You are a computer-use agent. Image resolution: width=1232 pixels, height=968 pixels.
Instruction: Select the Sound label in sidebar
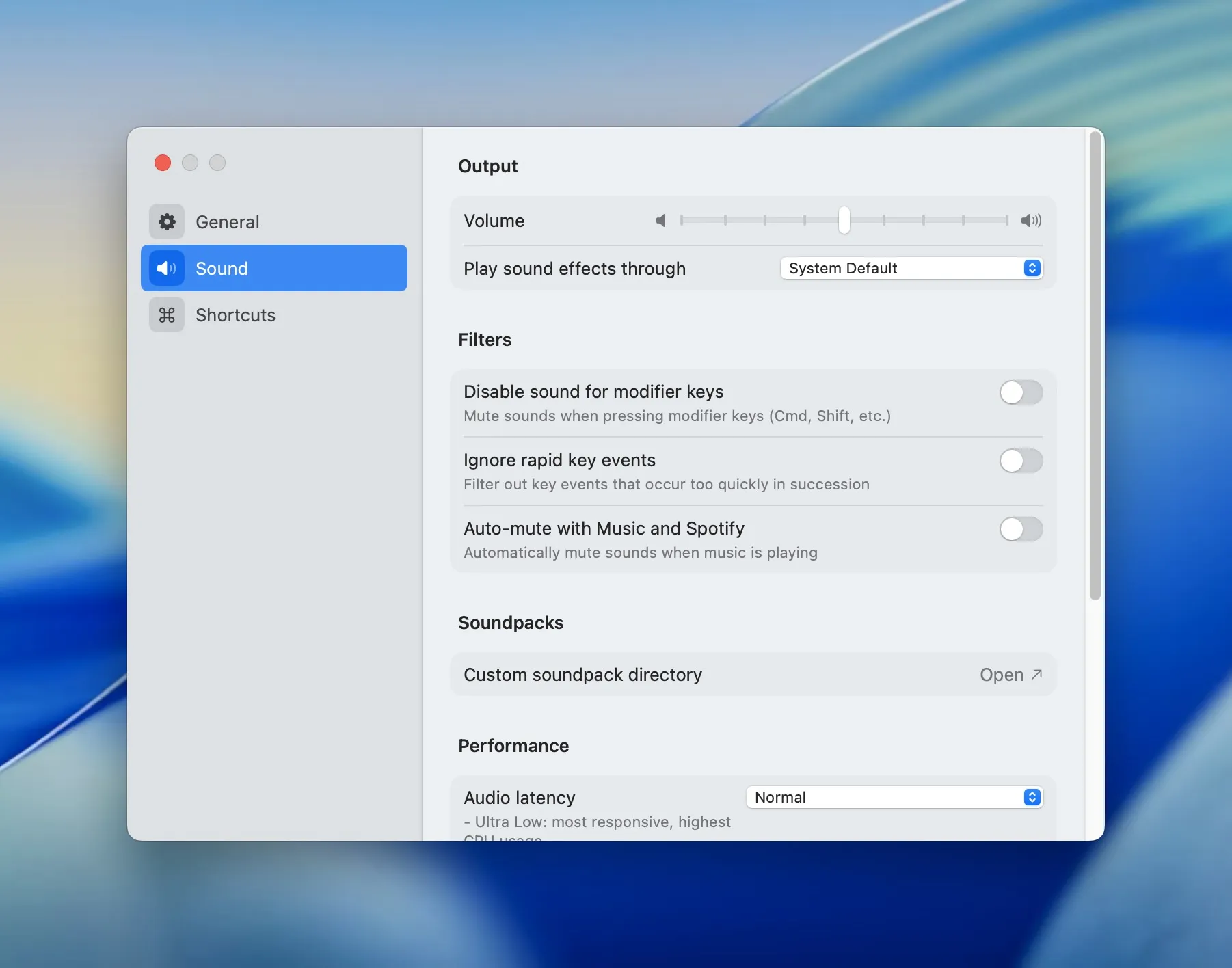tap(222, 269)
